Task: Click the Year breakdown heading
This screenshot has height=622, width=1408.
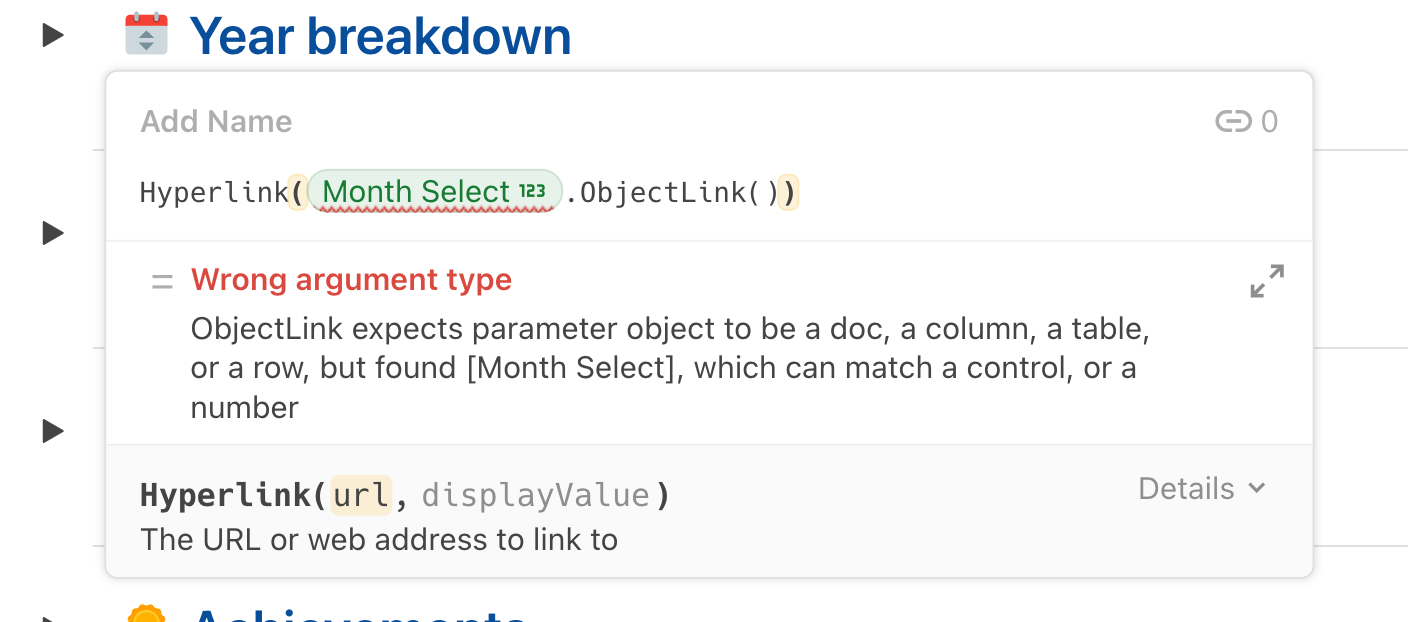Action: click(x=380, y=36)
